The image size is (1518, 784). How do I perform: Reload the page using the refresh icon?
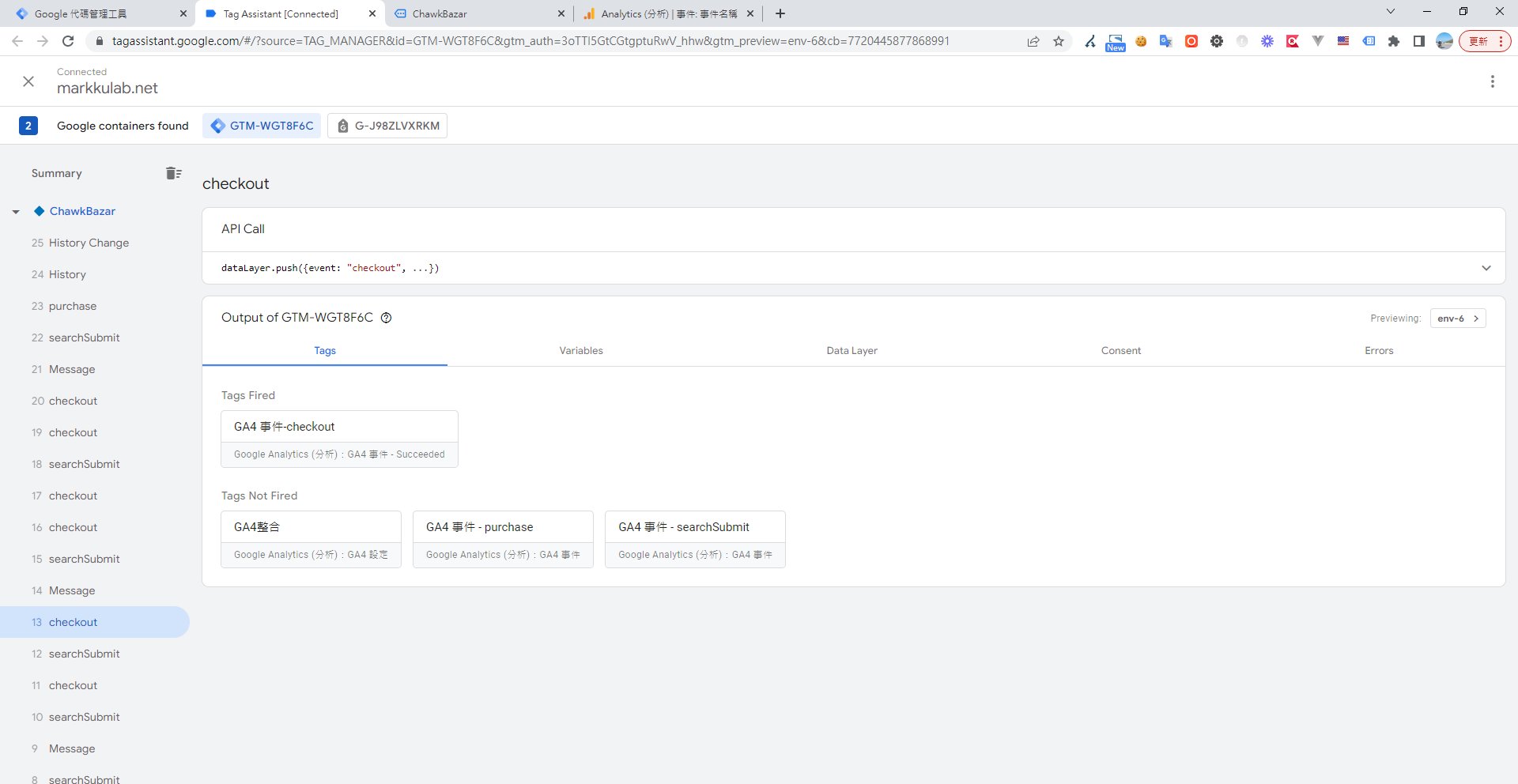tap(68, 41)
